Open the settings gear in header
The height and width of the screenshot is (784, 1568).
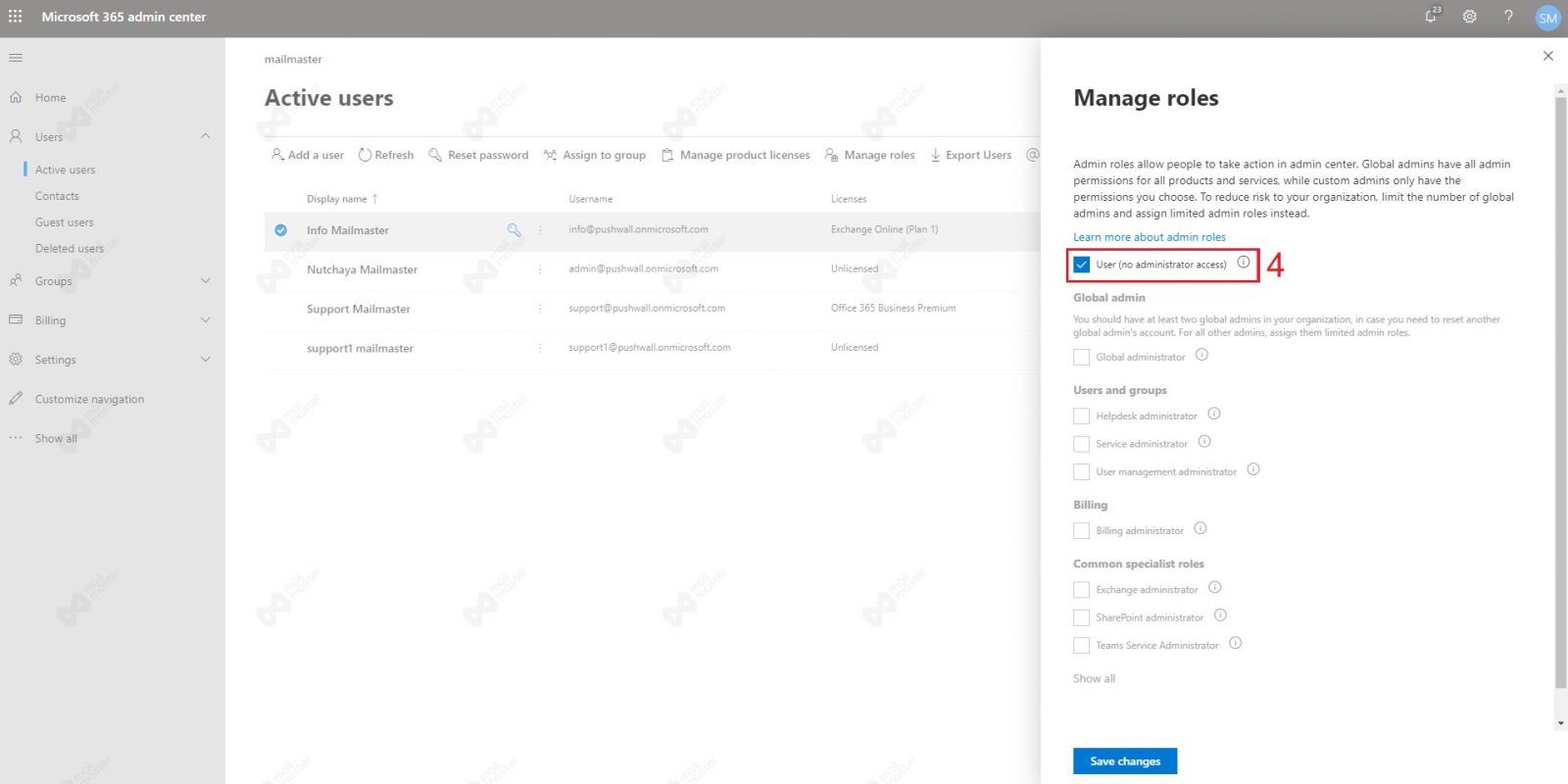tap(1470, 17)
